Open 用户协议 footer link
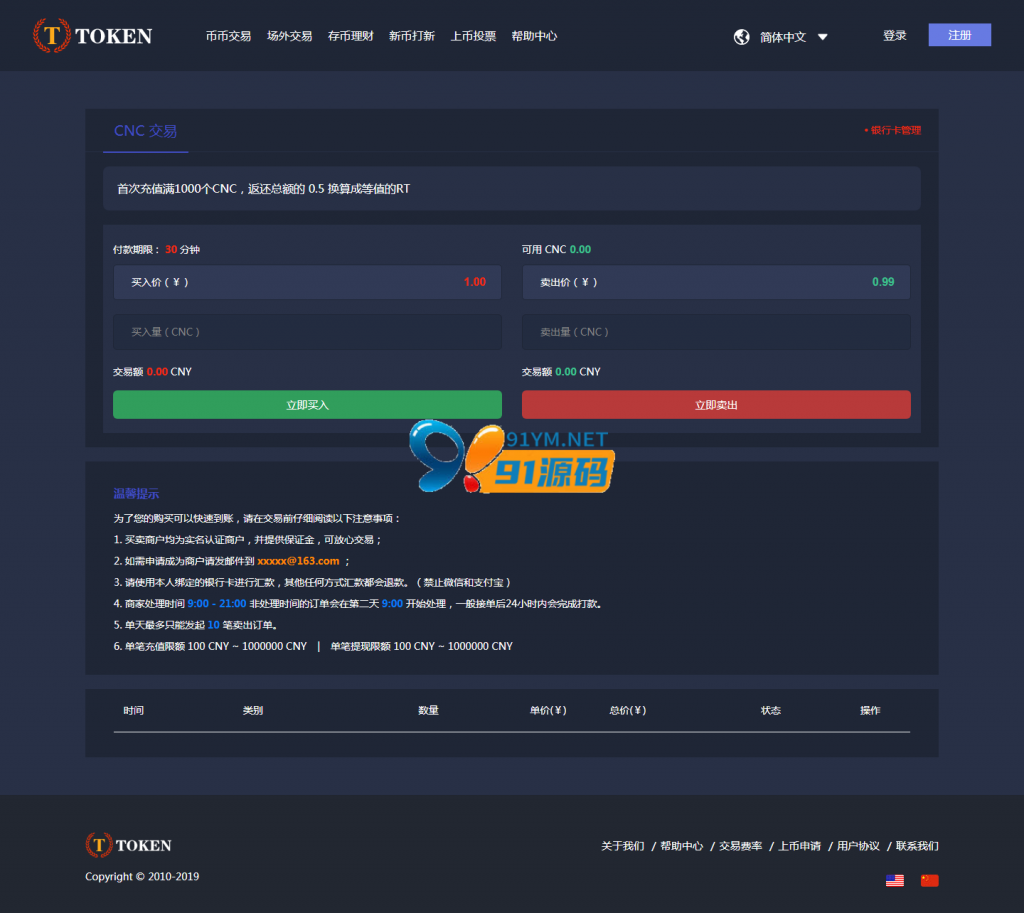 click(858, 846)
